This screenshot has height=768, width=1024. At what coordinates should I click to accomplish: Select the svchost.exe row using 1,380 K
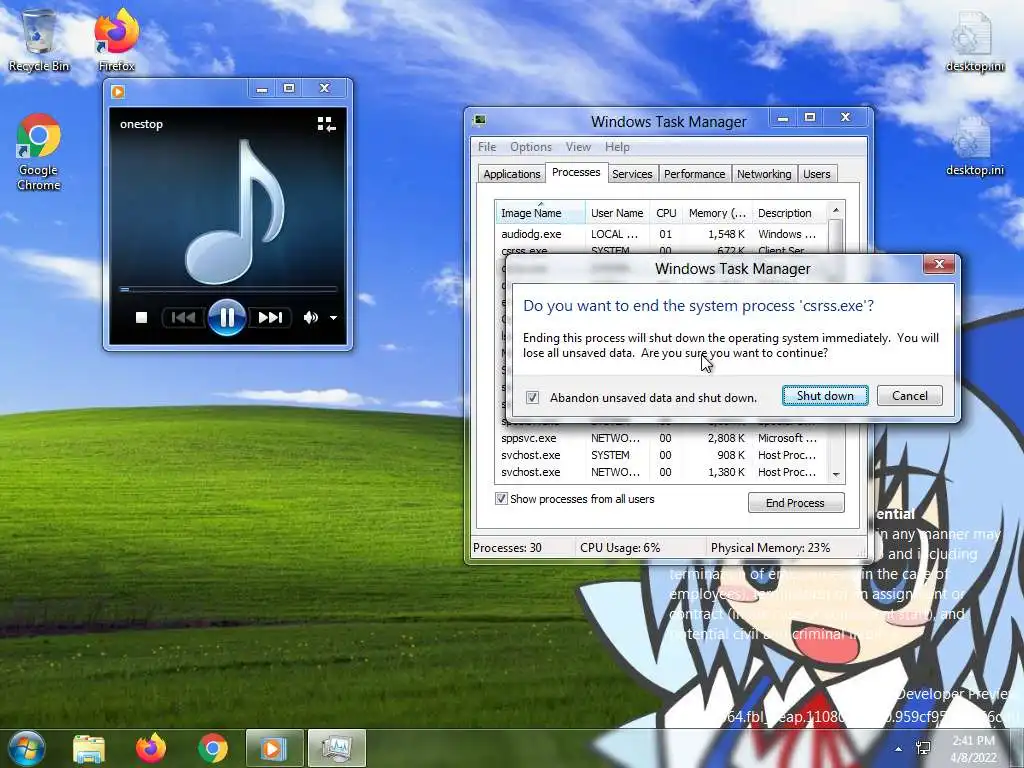coord(661,472)
